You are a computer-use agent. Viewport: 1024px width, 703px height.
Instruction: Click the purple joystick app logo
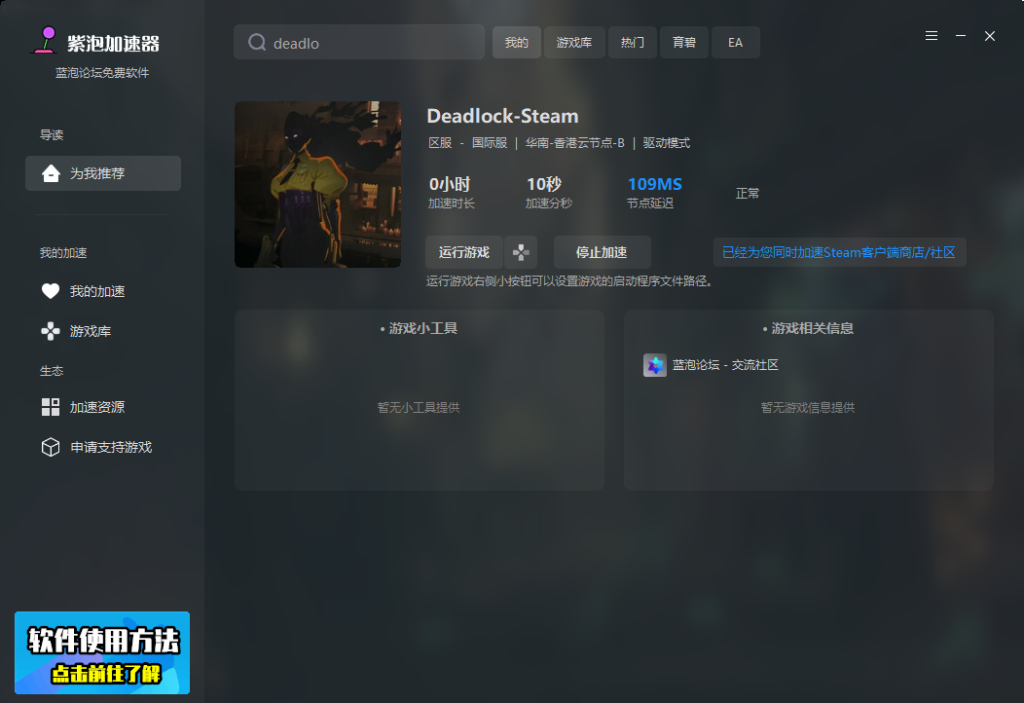point(46,40)
